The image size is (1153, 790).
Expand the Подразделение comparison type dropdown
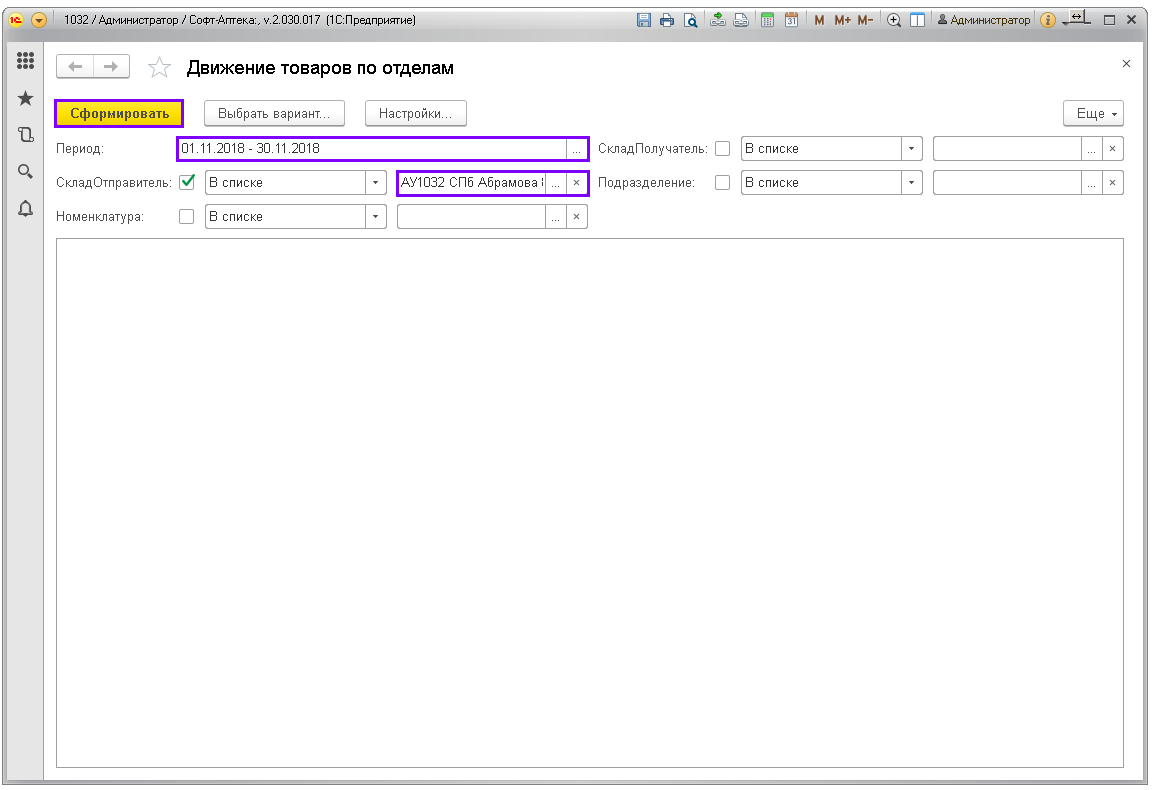coord(911,183)
